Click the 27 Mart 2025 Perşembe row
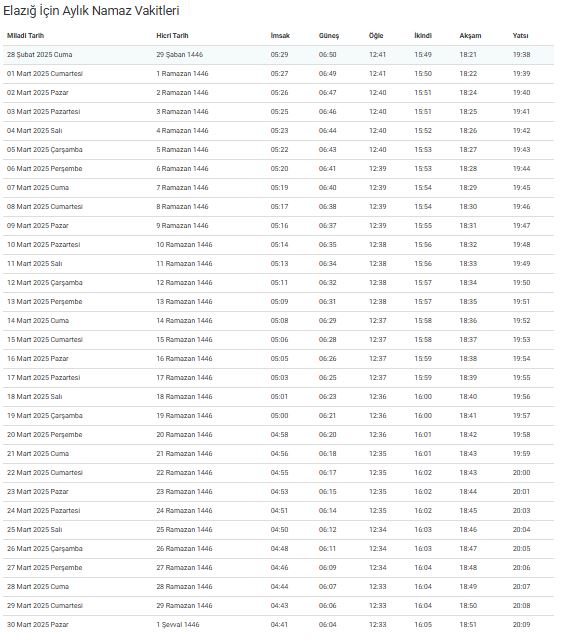This screenshot has width=561, height=640. tap(278, 567)
